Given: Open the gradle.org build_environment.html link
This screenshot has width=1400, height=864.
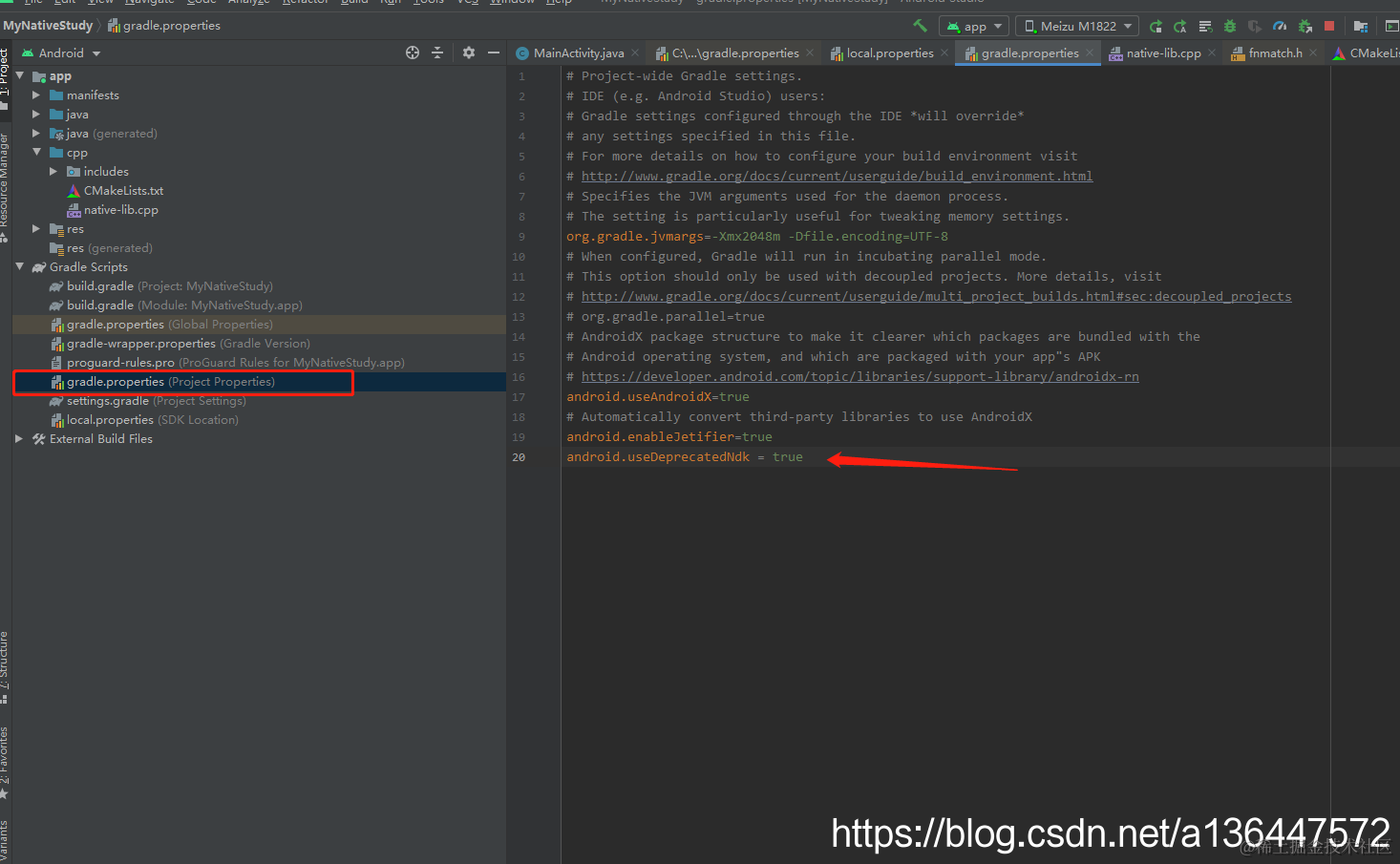Looking at the screenshot, I should click(x=837, y=177).
